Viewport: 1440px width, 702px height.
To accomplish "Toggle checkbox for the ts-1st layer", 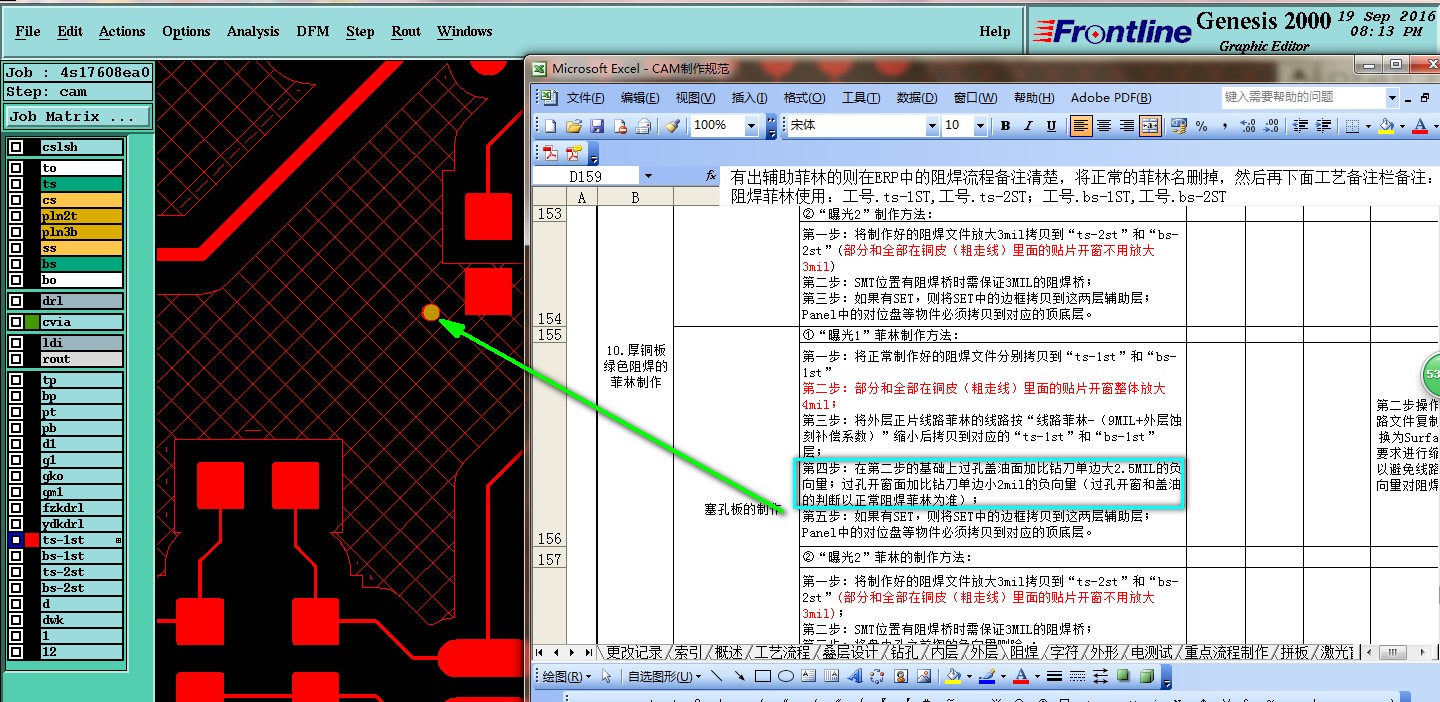I will click(x=16, y=540).
